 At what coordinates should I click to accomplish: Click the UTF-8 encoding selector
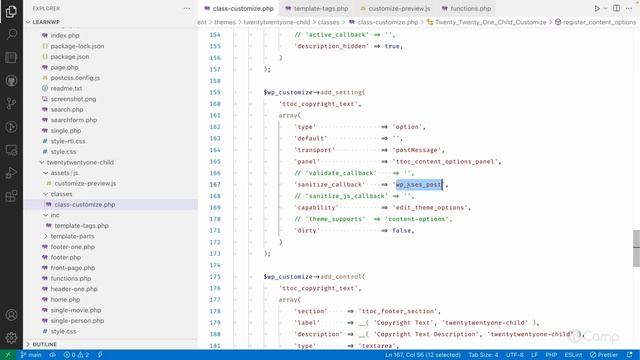[515, 355]
